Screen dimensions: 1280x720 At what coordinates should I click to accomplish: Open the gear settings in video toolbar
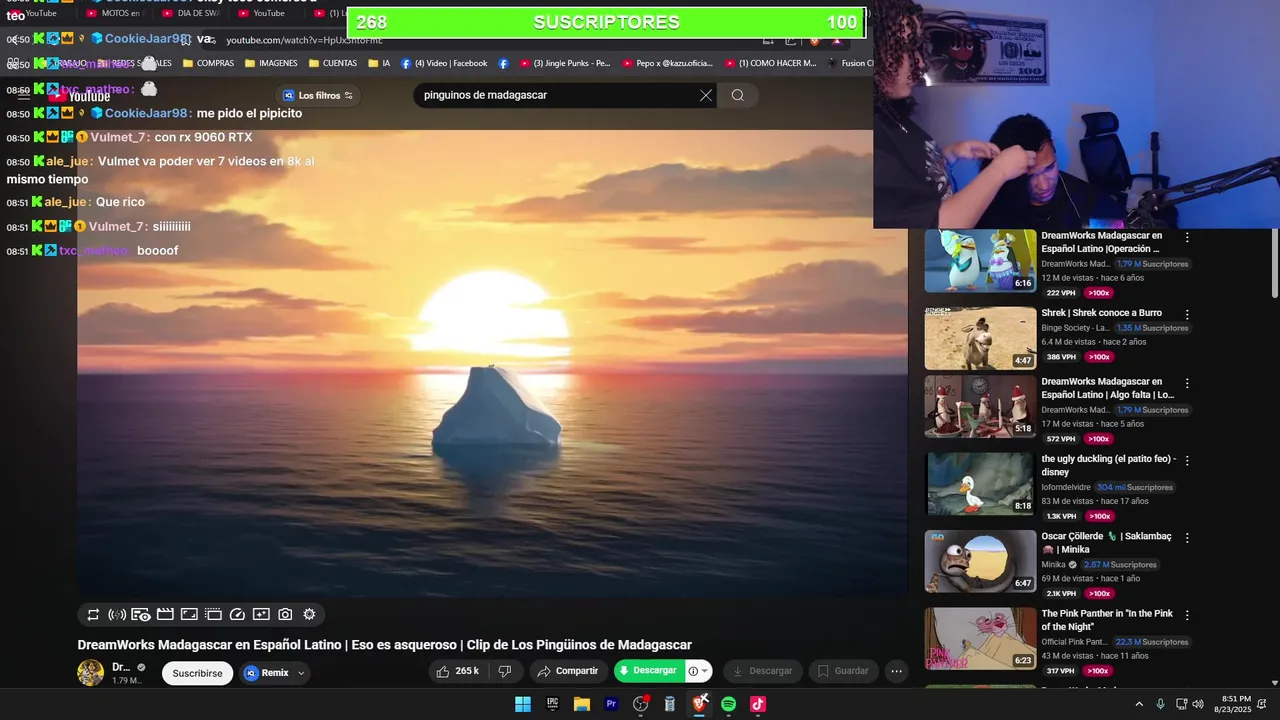309,615
